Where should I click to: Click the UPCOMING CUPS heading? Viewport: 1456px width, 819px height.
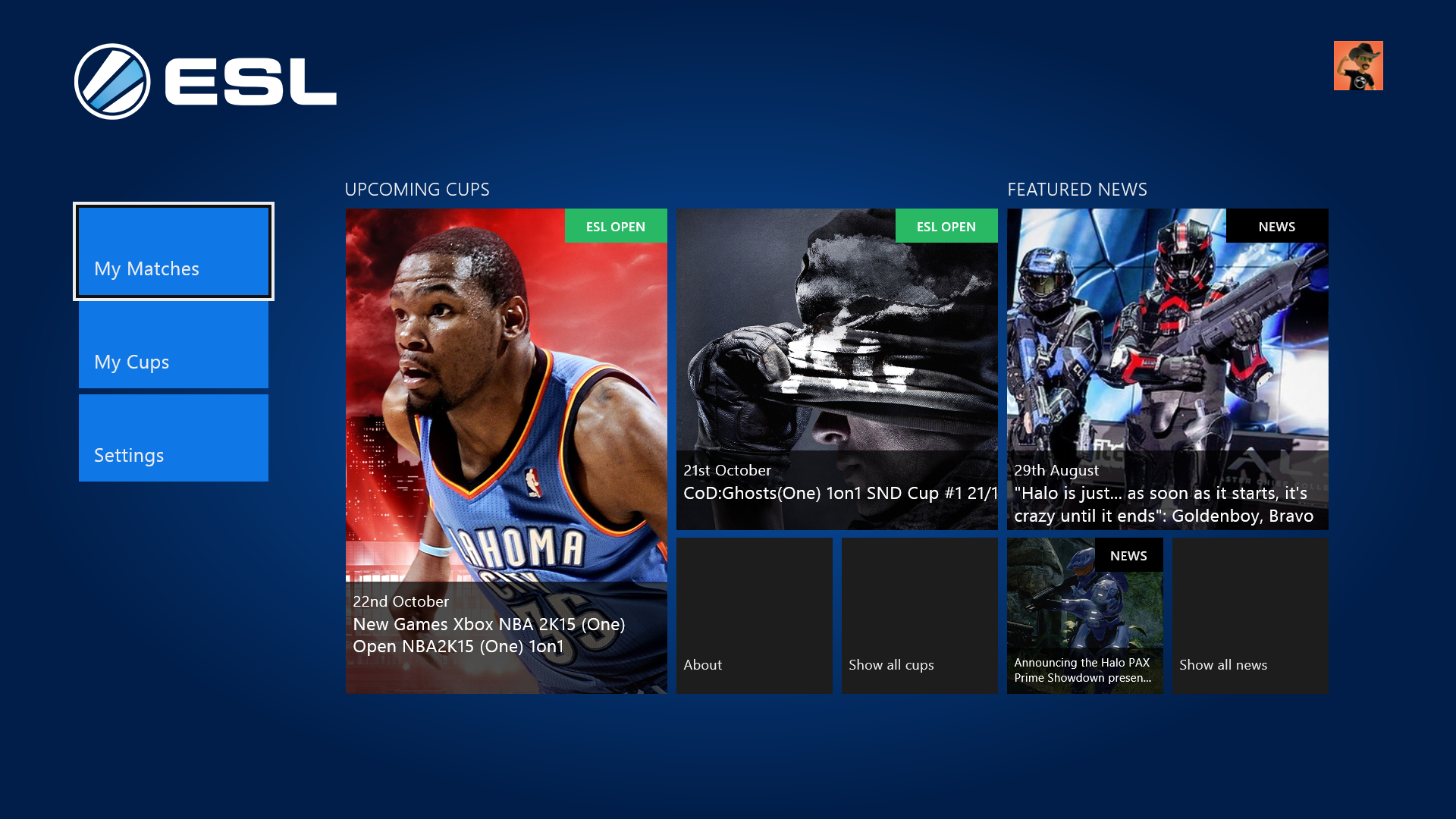tap(417, 189)
